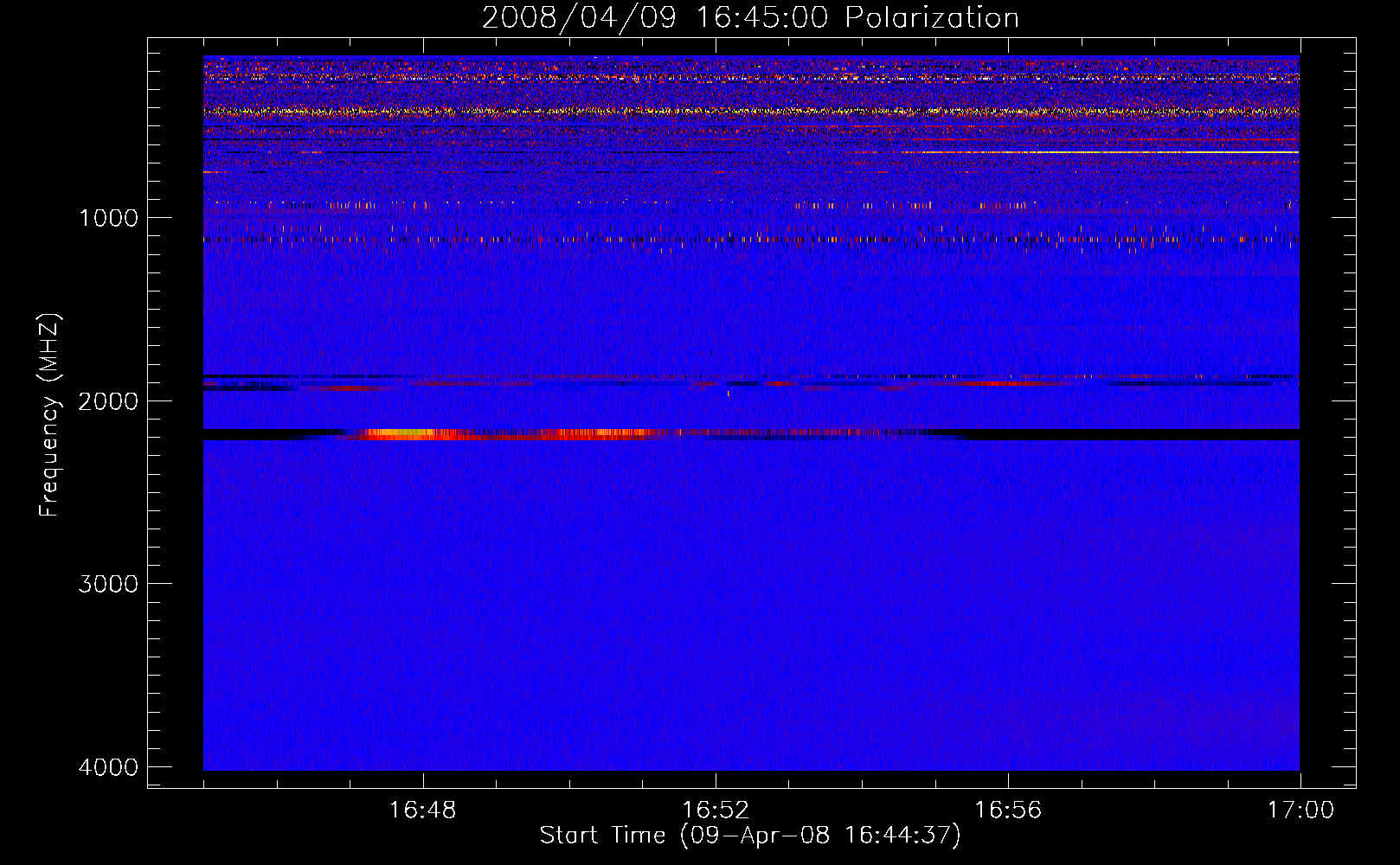This screenshot has height=865, width=1400.
Task: Click the 'Frequency (MHZ)' axis label
Action: pos(49,414)
